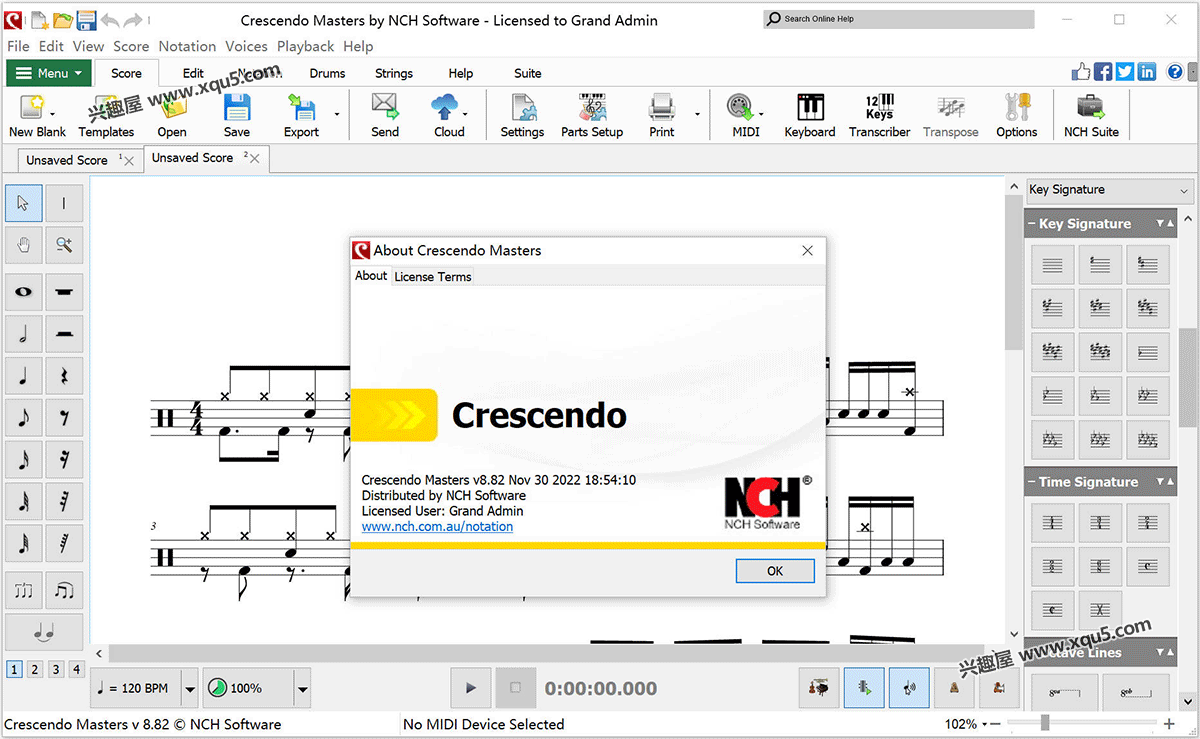Image resolution: width=1200 pixels, height=739 pixels.
Task: Click zoom-in plus button
Action: coord(1170,724)
